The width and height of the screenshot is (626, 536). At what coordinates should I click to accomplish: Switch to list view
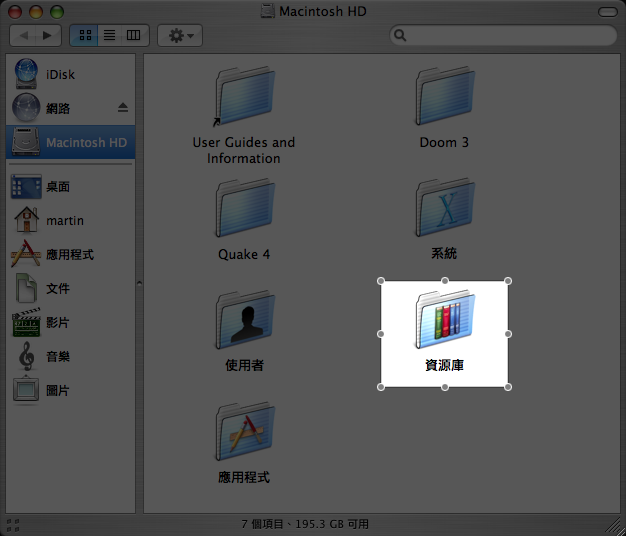pyautogui.click(x=109, y=36)
